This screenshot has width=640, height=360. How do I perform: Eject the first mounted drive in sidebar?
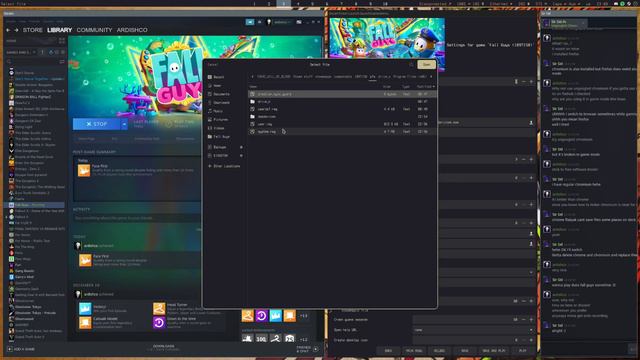241,147
